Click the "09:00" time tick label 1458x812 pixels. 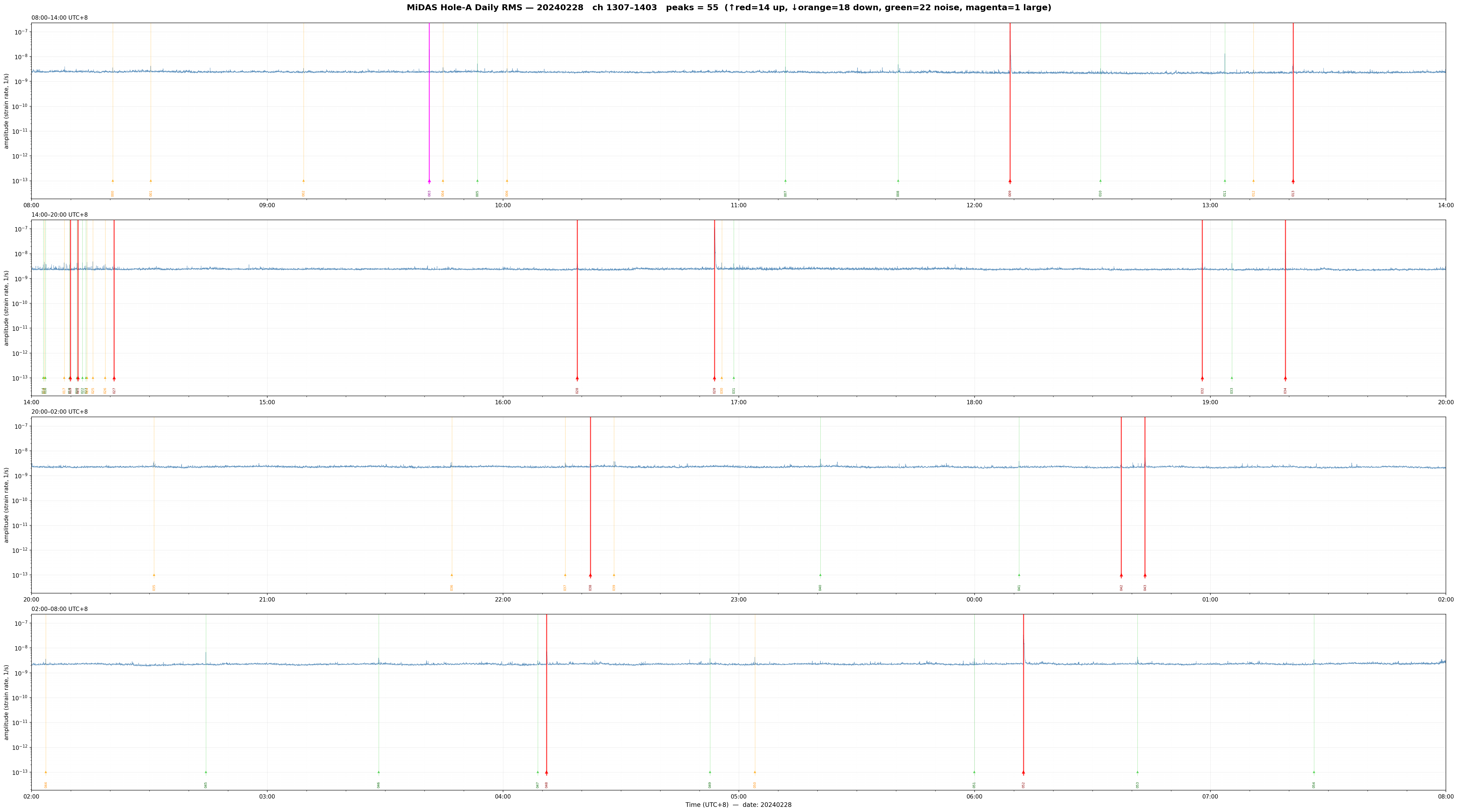click(x=267, y=205)
